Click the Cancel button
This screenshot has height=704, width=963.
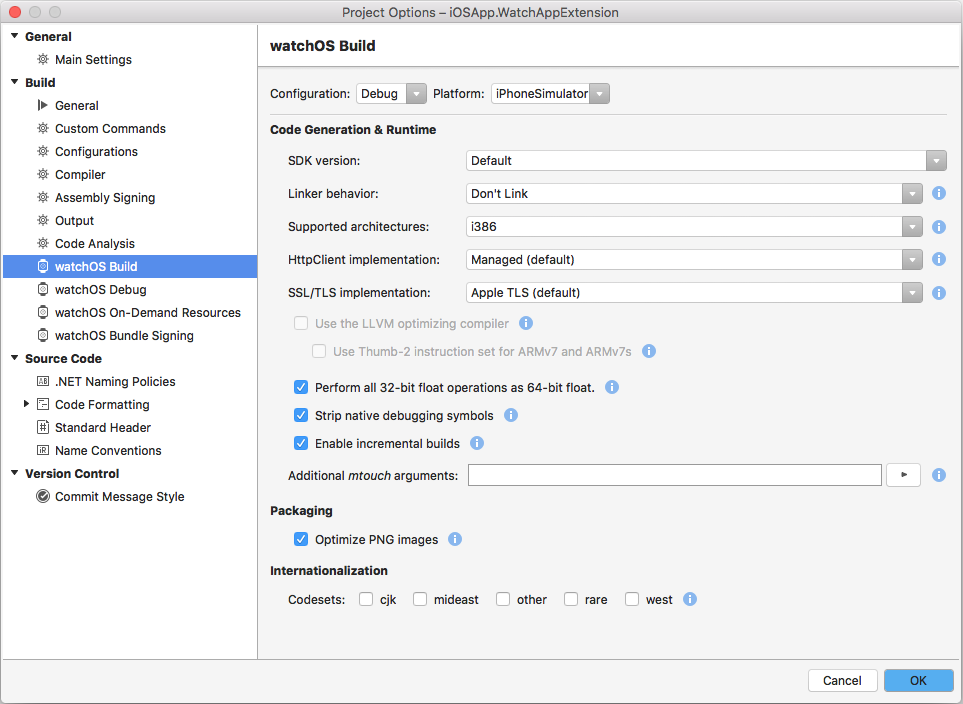842,680
